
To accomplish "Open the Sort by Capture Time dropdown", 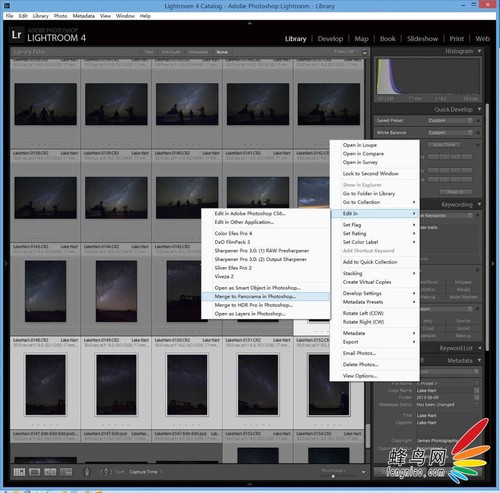I will pos(145,472).
